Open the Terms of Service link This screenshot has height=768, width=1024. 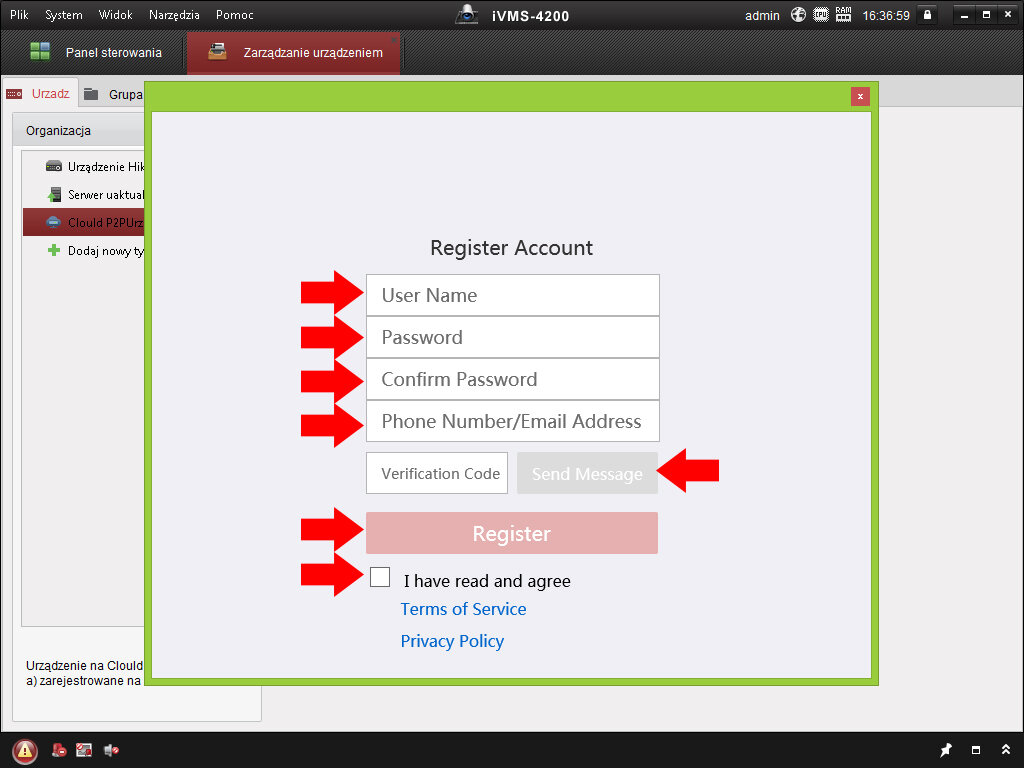[463, 609]
